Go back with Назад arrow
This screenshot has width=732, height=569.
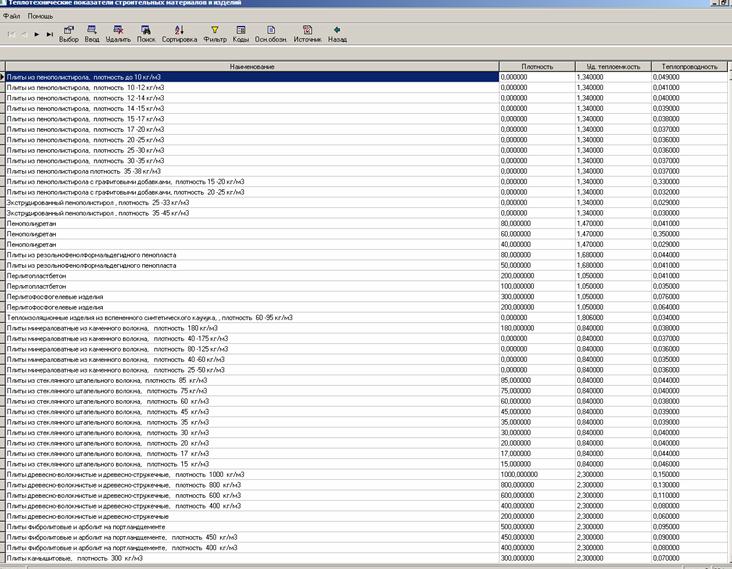[338, 31]
